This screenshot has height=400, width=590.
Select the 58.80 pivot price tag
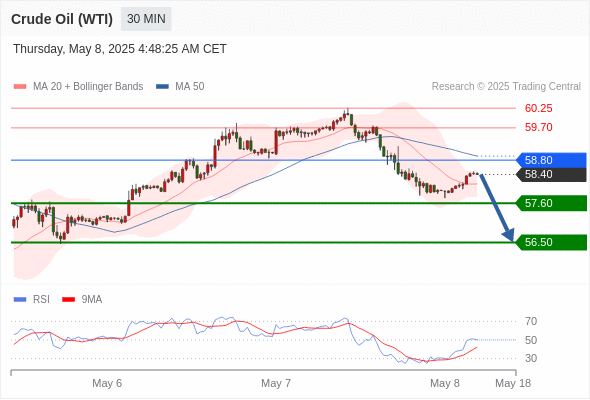552,160
